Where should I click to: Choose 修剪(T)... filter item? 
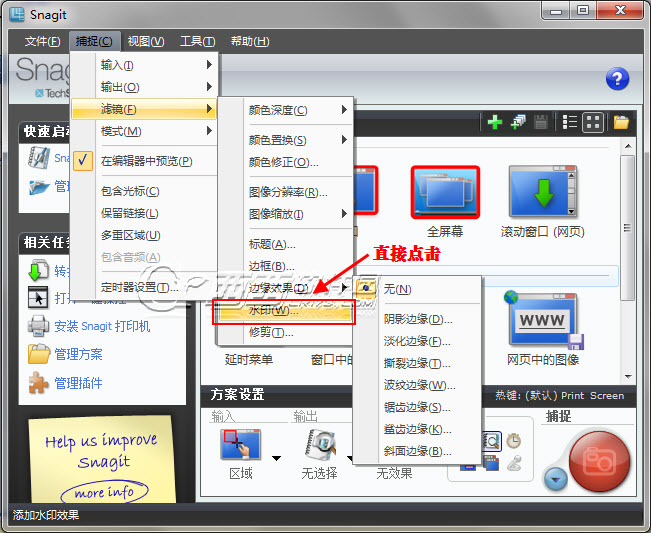coord(285,333)
